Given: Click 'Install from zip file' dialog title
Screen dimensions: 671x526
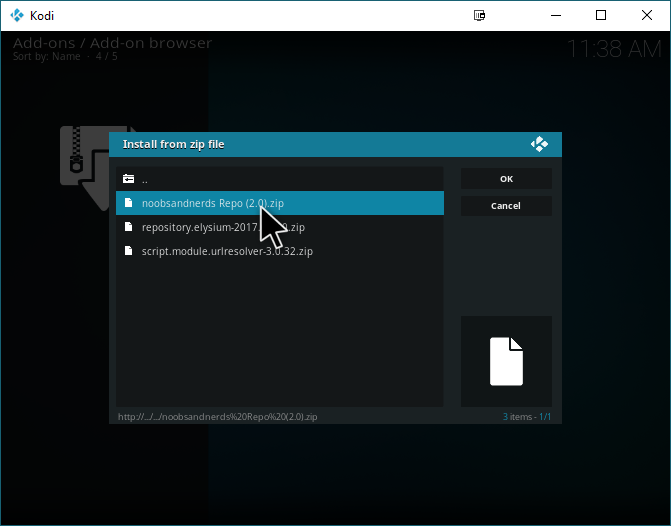Looking at the screenshot, I should coord(173,144).
